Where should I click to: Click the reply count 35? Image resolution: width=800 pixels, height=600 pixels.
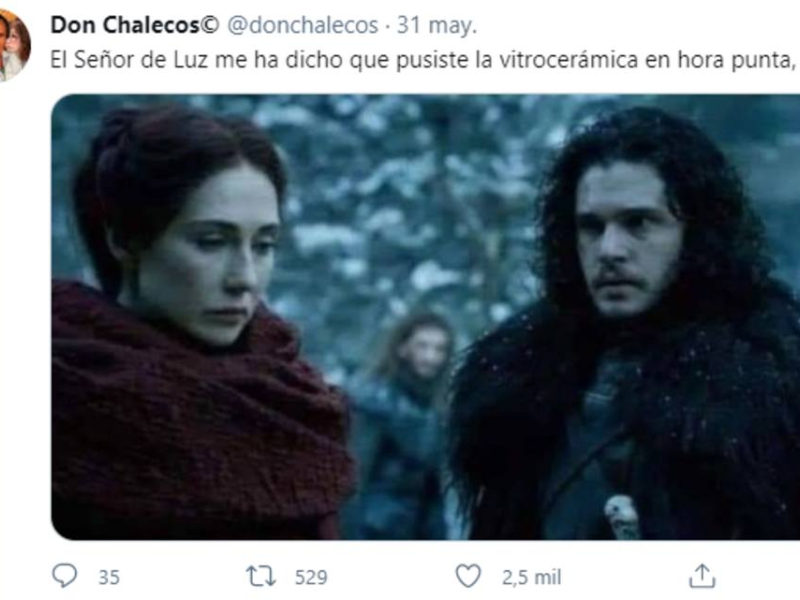point(109,578)
